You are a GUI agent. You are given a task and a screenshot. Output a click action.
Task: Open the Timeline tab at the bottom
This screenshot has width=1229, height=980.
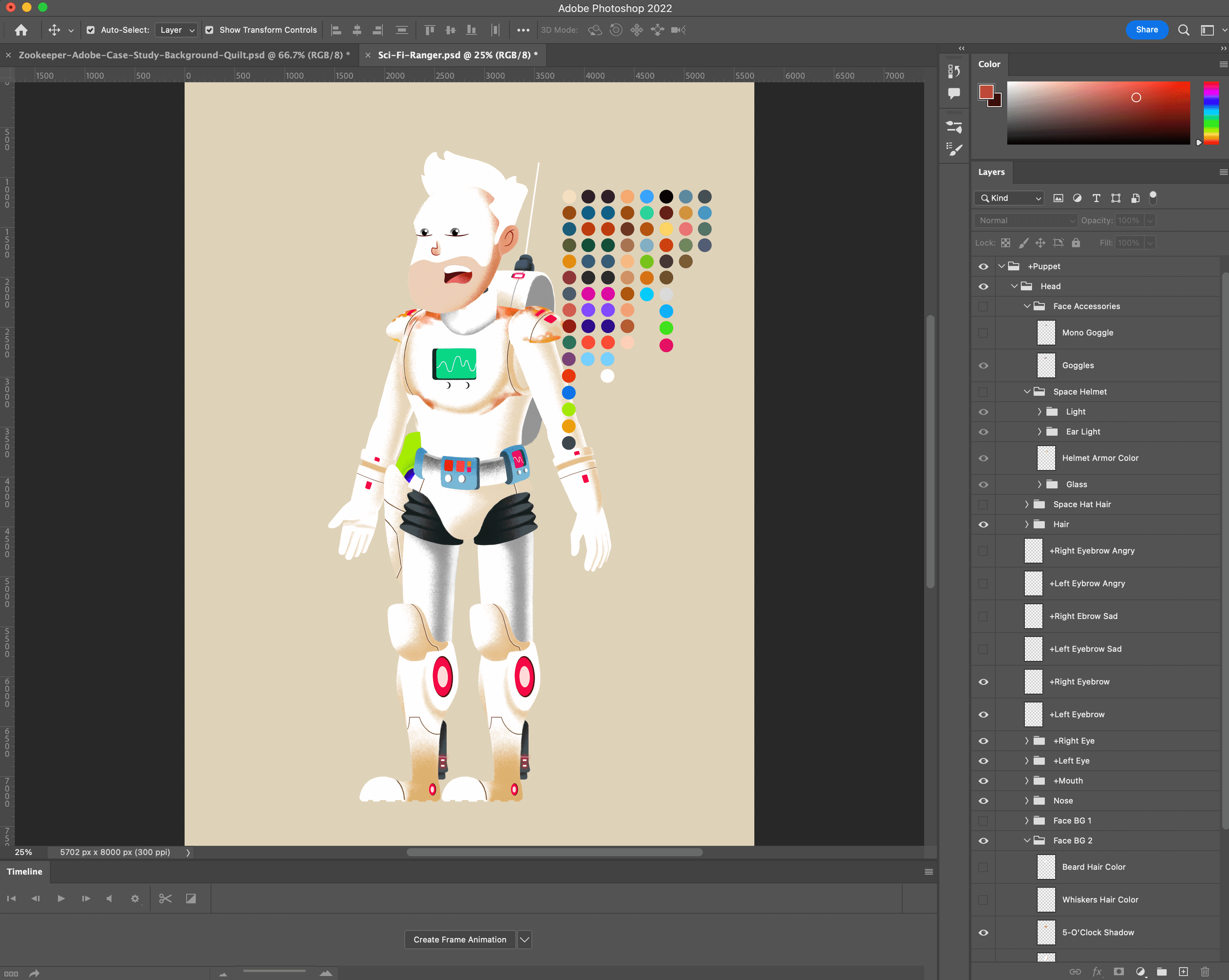tap(24, 871)
